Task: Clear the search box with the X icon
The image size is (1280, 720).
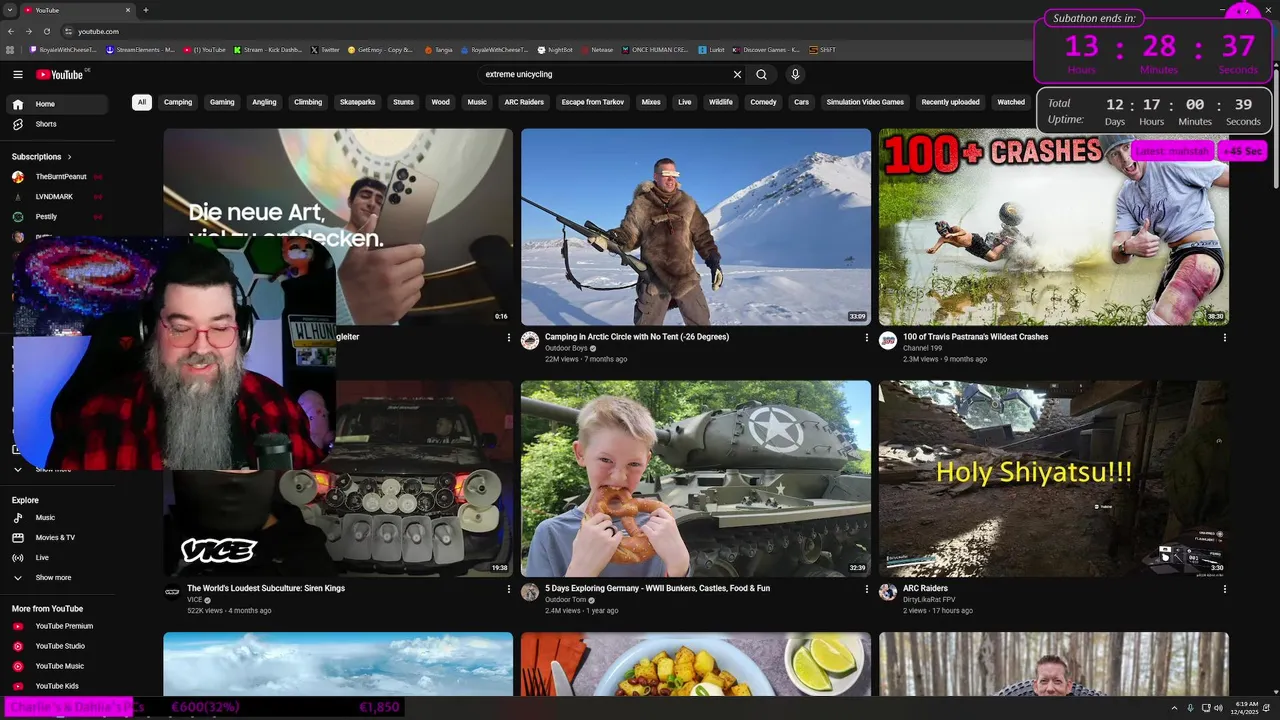Action: pyautogui.click(x=737, y=74)
